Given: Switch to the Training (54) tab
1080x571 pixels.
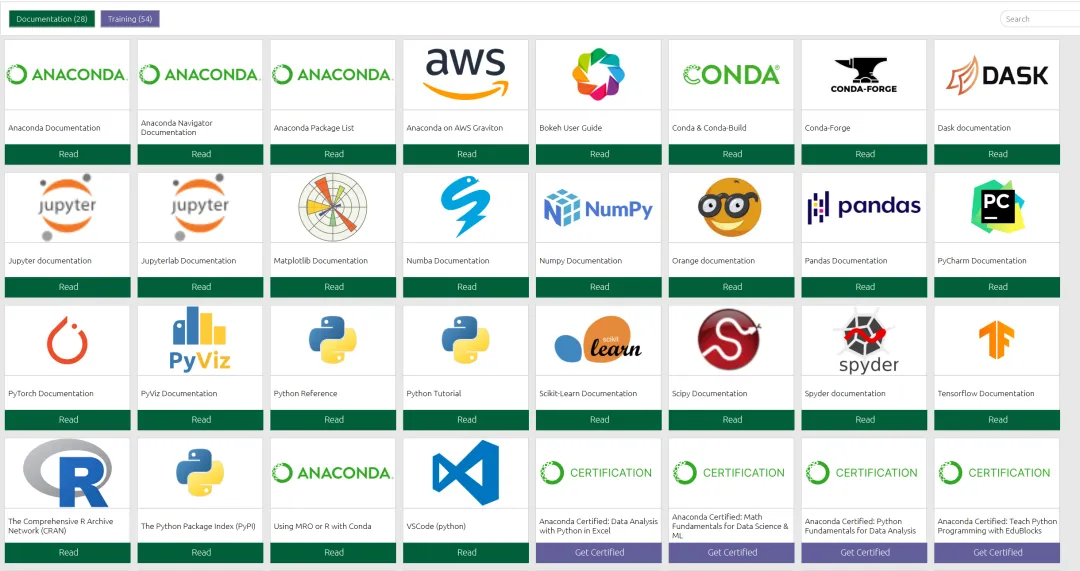Looking at the screenshot, I should 129,19.
